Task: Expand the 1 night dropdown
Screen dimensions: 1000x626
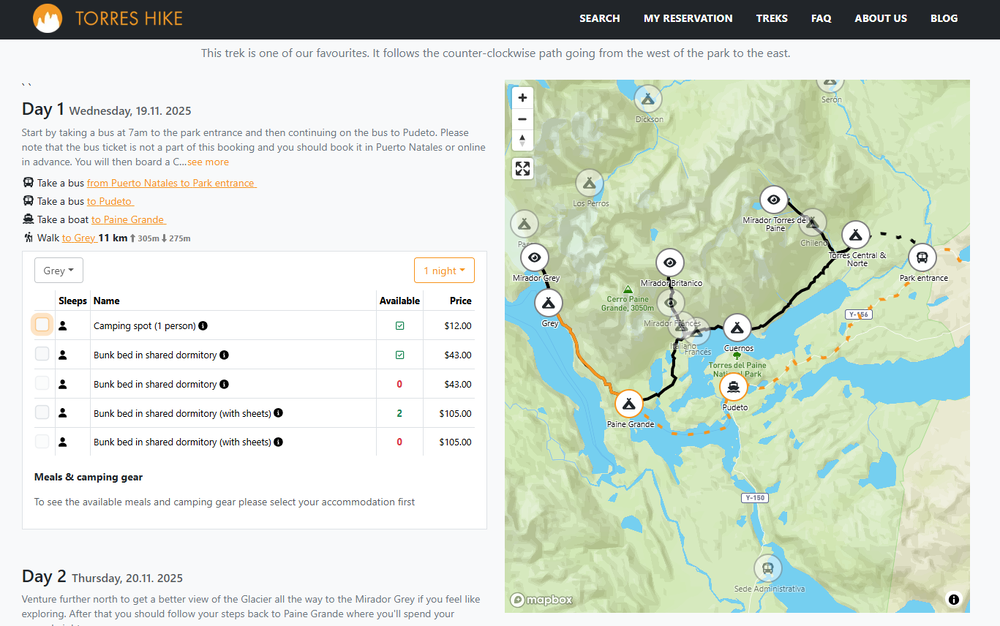Action: (x=444, y=271)
